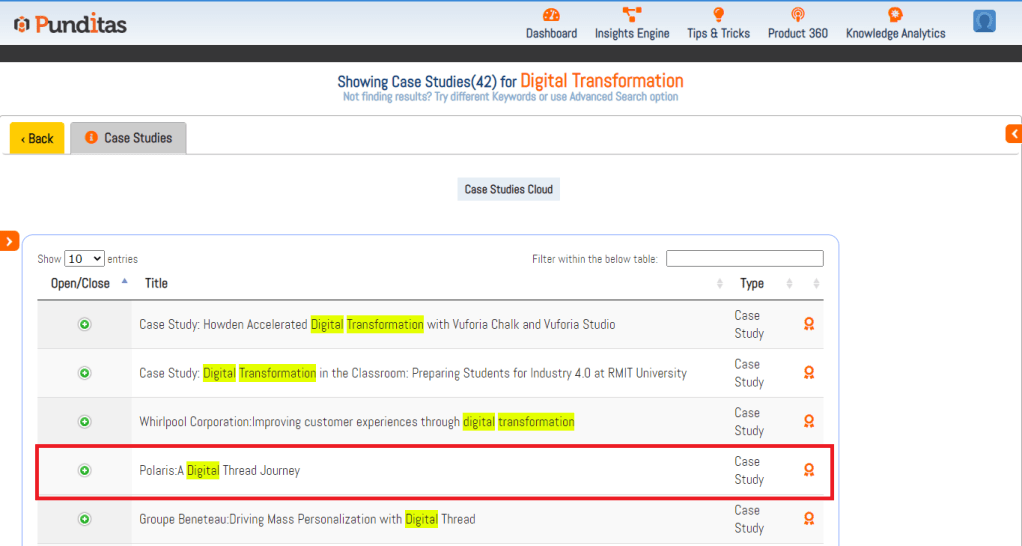
Task: Open the Show entries count dropdown
Action: pyautogui.click(x=85, y=259)
